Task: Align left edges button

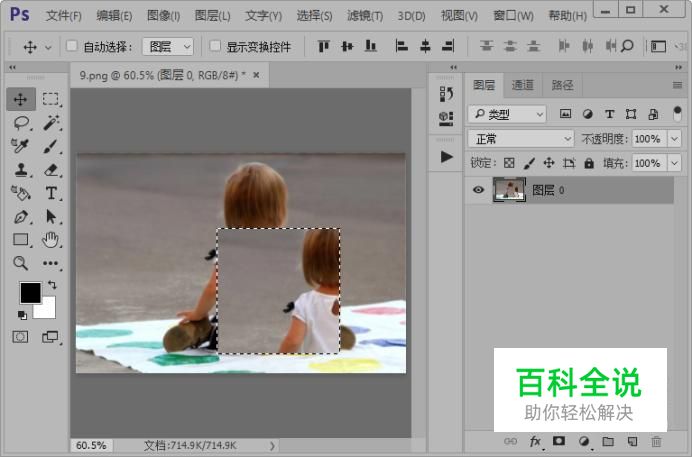Action: pyautogui.click(x=401, y=46)
